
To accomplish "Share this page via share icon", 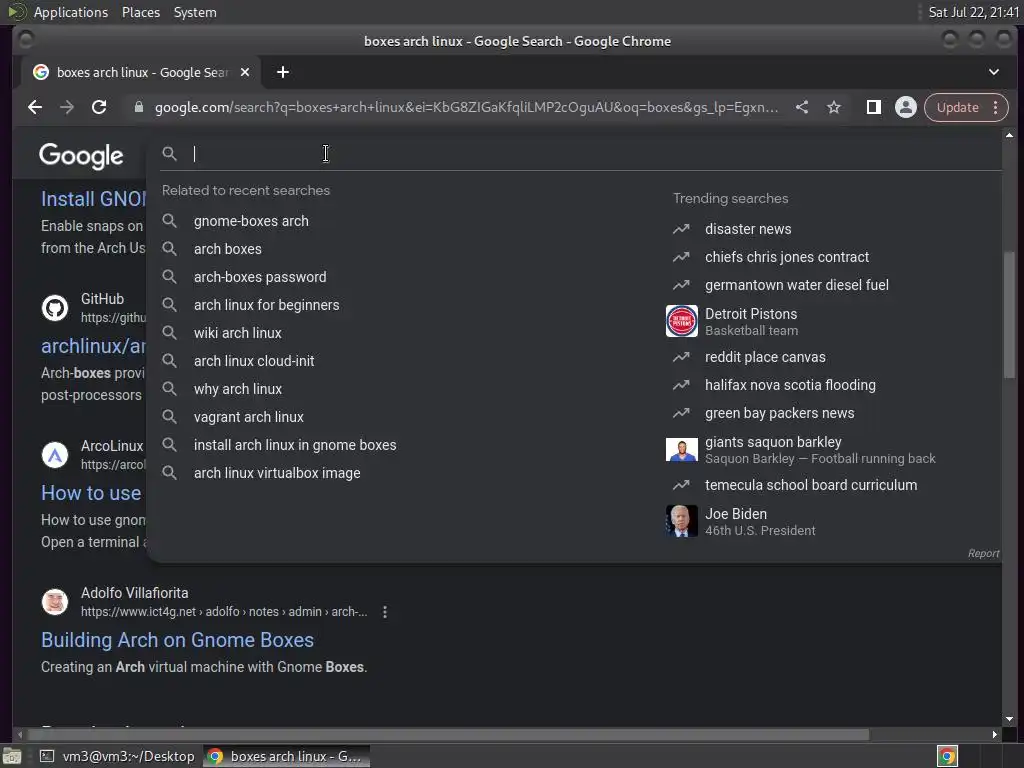I will coord(802,107).
